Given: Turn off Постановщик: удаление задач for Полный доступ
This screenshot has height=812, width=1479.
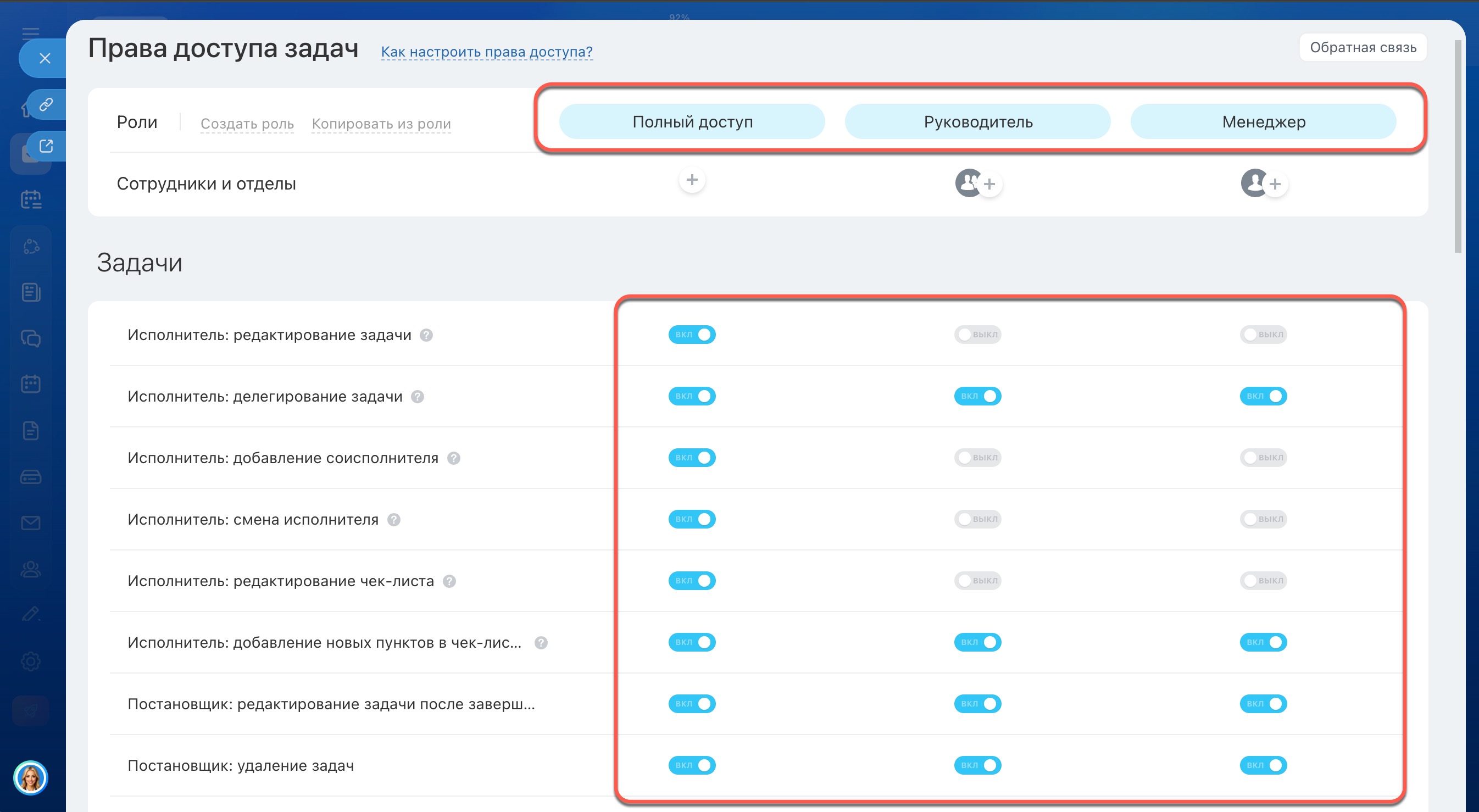Looking at the screenshot, I should pyautogui.click(x=691, y=765).
